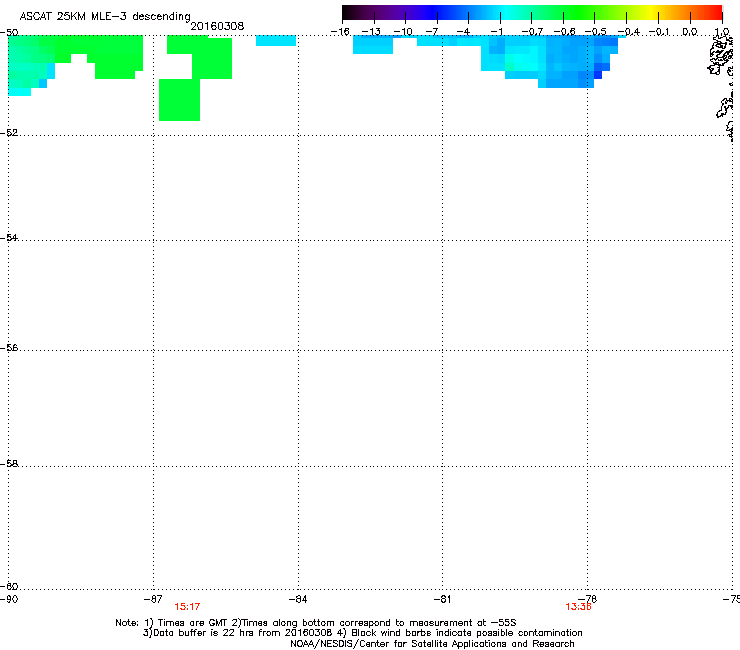Click the 'ASCAT 25KM MLE-3 descending' title

tap(105, 16)
